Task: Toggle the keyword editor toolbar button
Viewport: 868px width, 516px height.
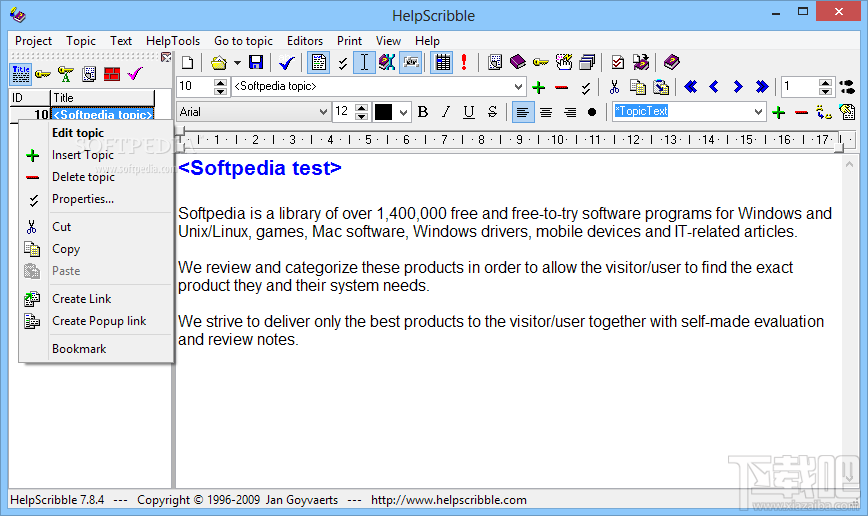Action: (411, 63)
